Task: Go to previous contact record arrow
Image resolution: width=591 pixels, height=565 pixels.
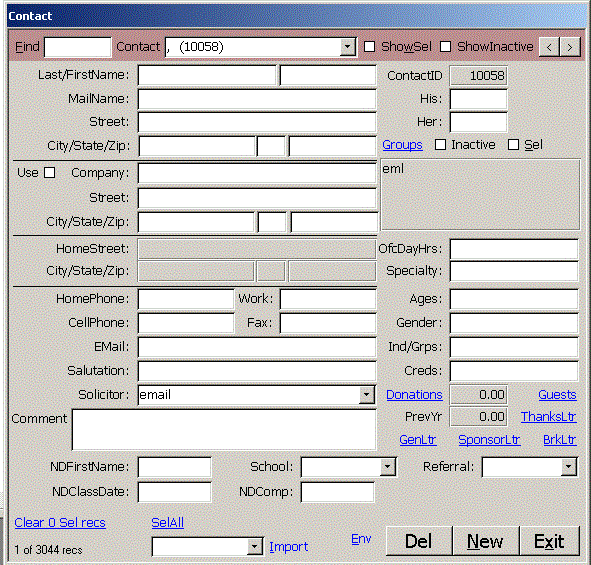Action: tap(549, 47)
